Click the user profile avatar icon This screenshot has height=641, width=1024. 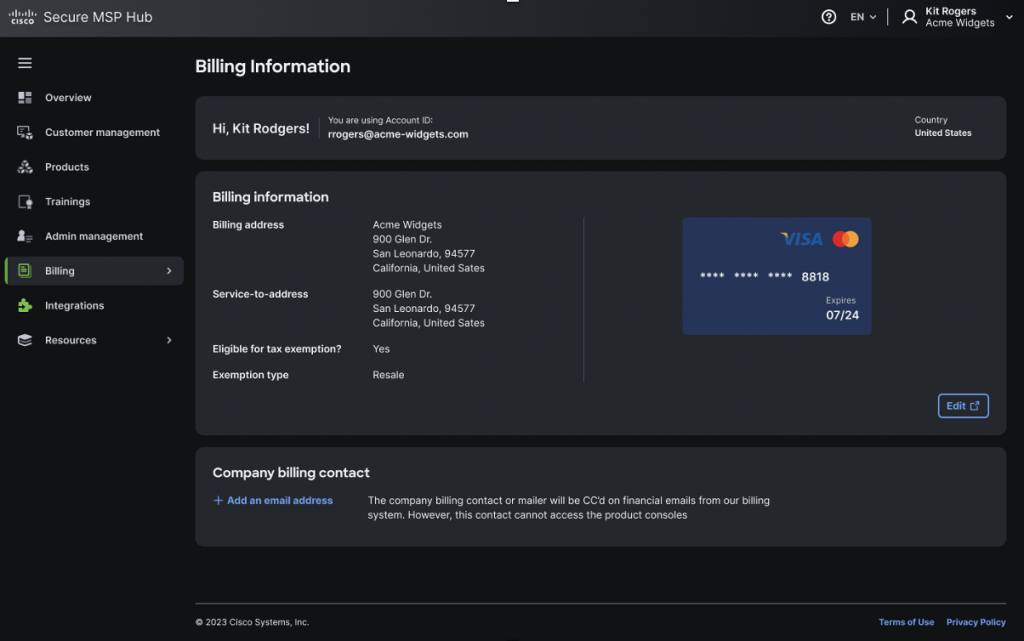909,17
